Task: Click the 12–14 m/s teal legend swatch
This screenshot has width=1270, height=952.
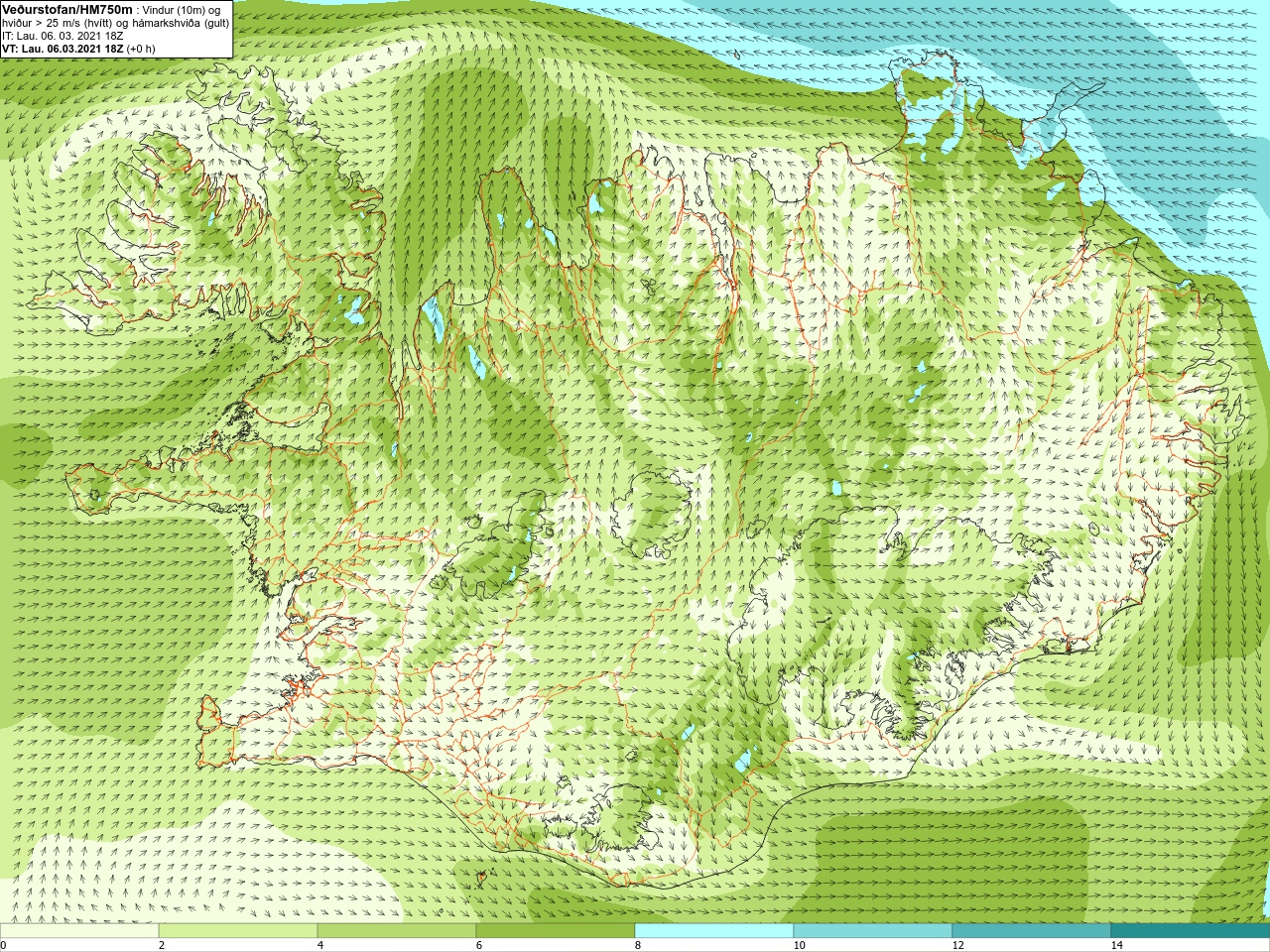Action: pos(1032,931)
